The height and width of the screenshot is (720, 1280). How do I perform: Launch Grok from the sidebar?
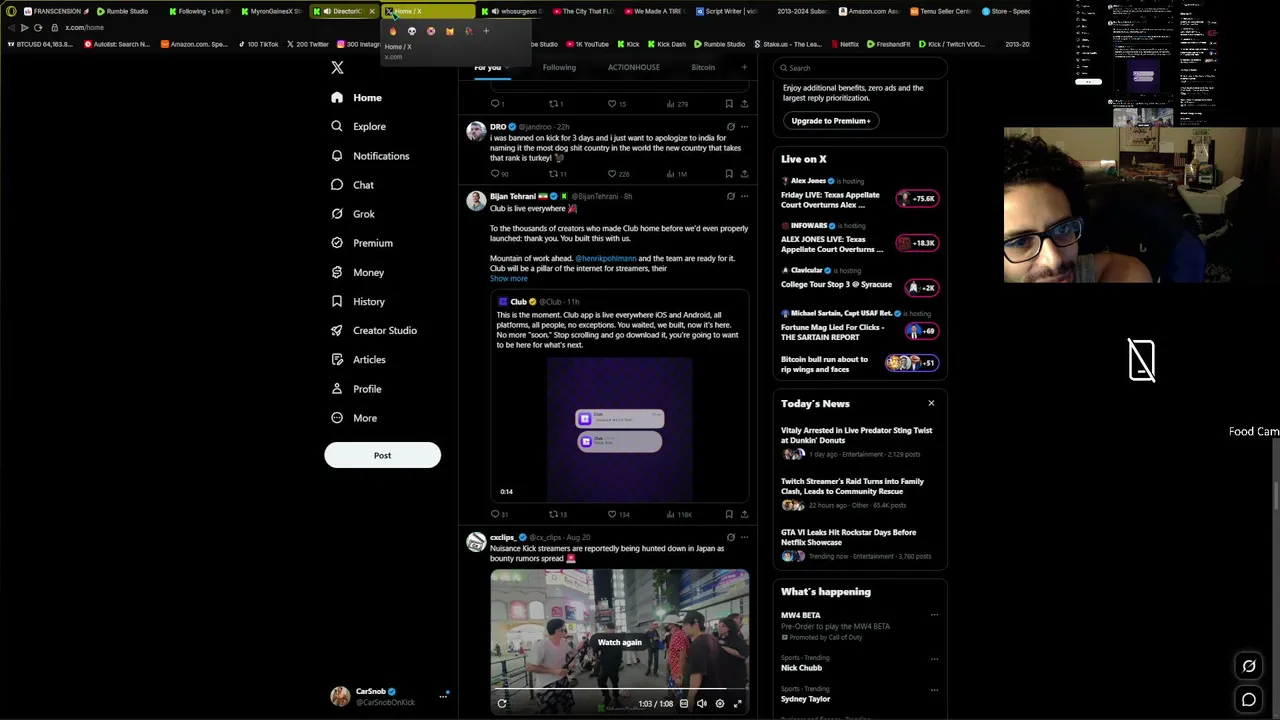pos(353,214)
